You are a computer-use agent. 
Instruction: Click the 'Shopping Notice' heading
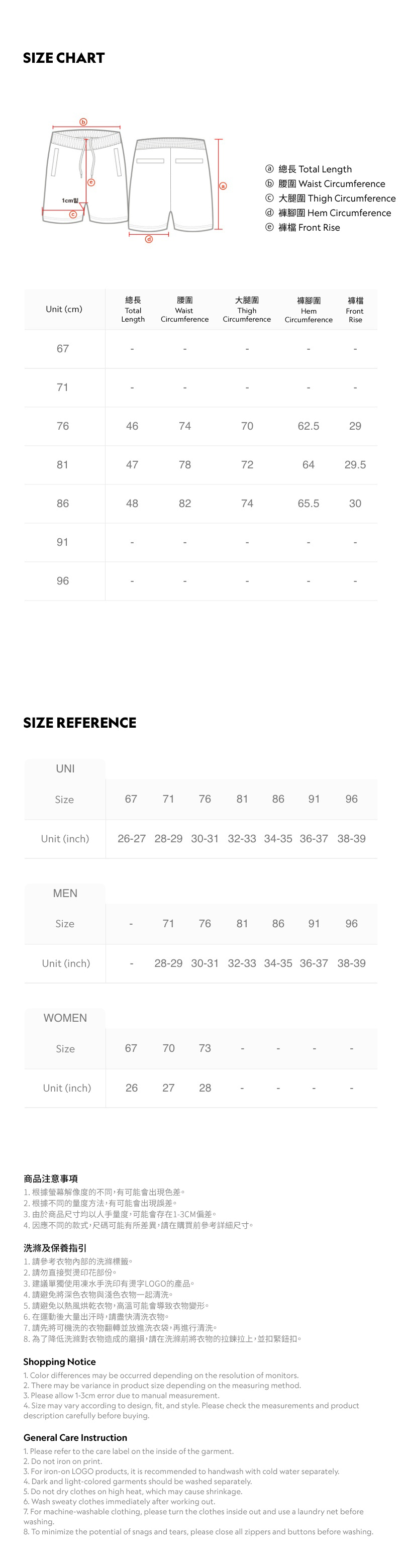[x=60, y=1361]
